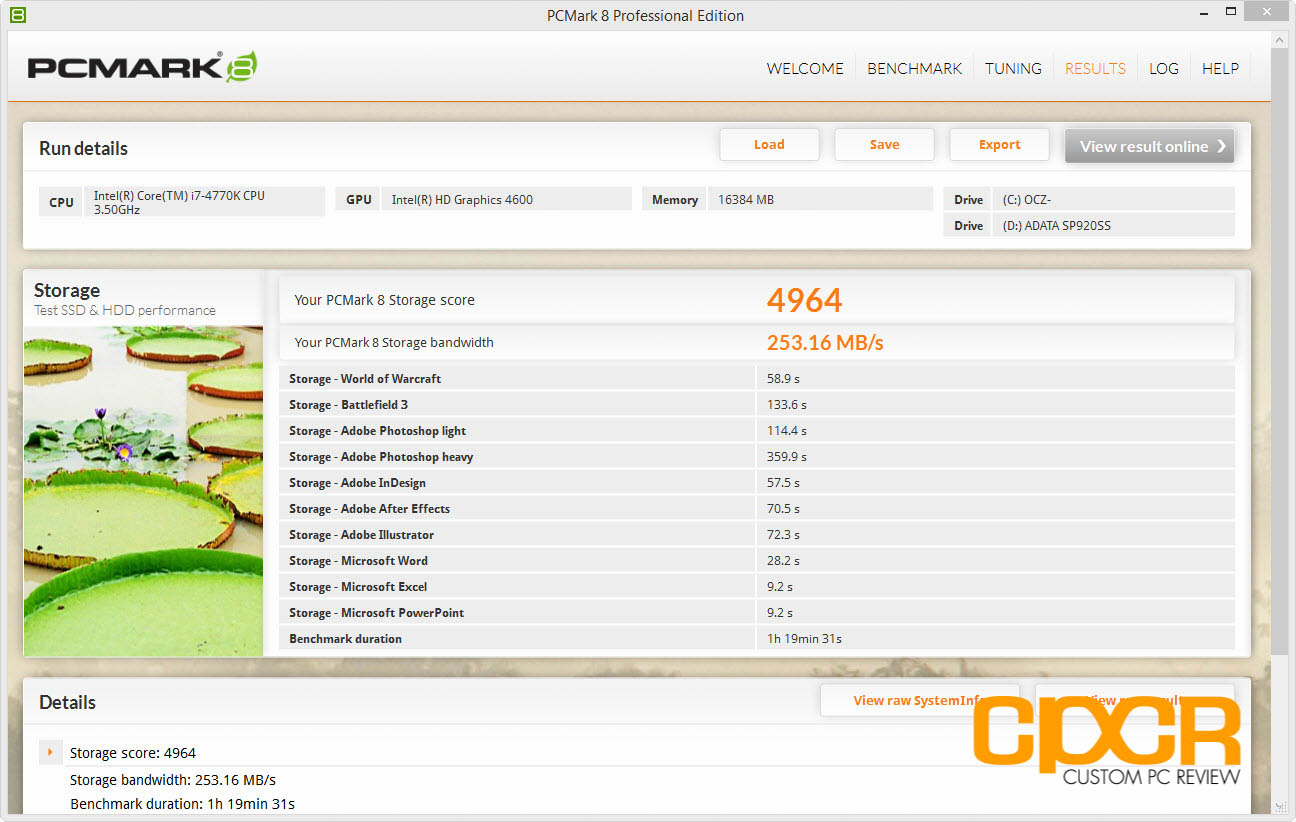Select the Storage - Adobe InDesign row
Screen dimensions: 1296x822
(757, 483)
